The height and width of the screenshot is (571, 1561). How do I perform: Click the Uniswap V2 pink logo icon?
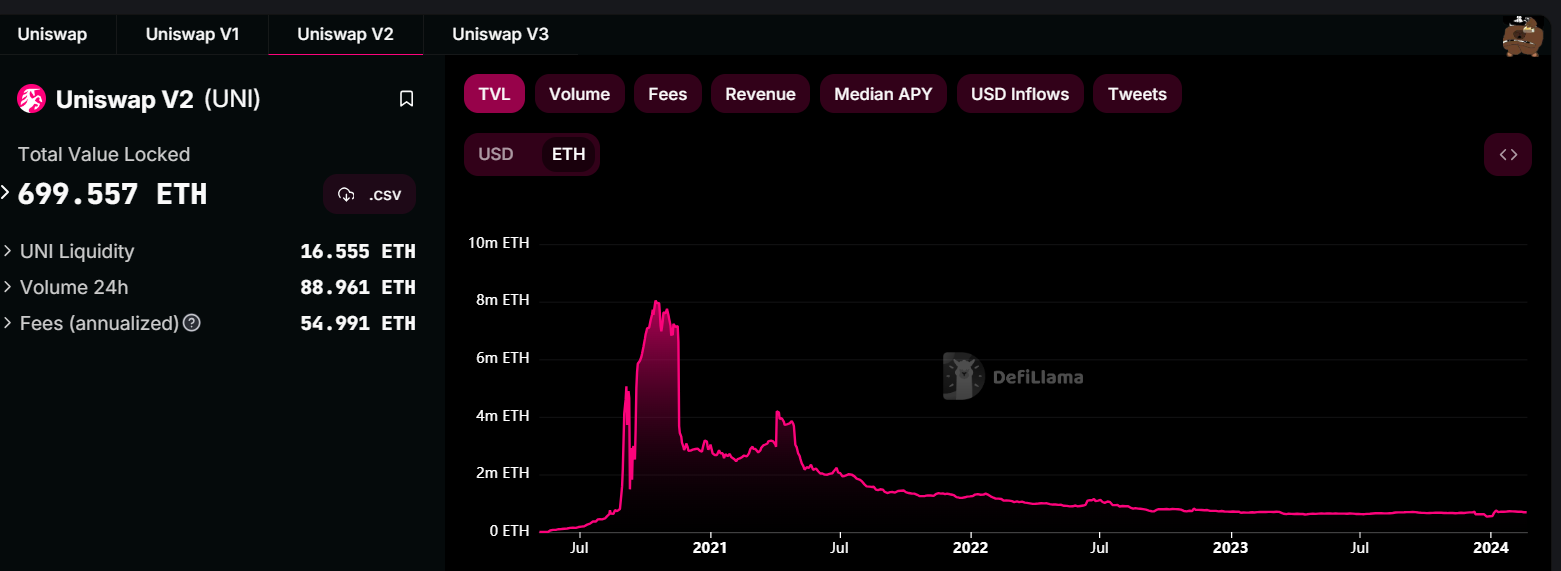[32, 99]
